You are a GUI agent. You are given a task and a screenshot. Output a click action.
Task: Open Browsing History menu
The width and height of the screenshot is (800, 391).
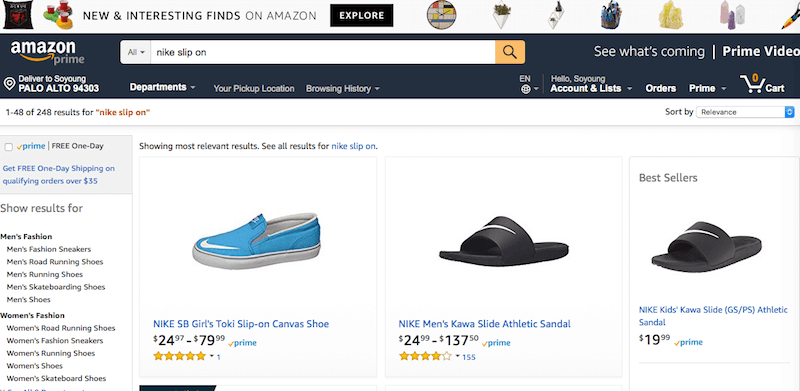click(x=342, y=89)
